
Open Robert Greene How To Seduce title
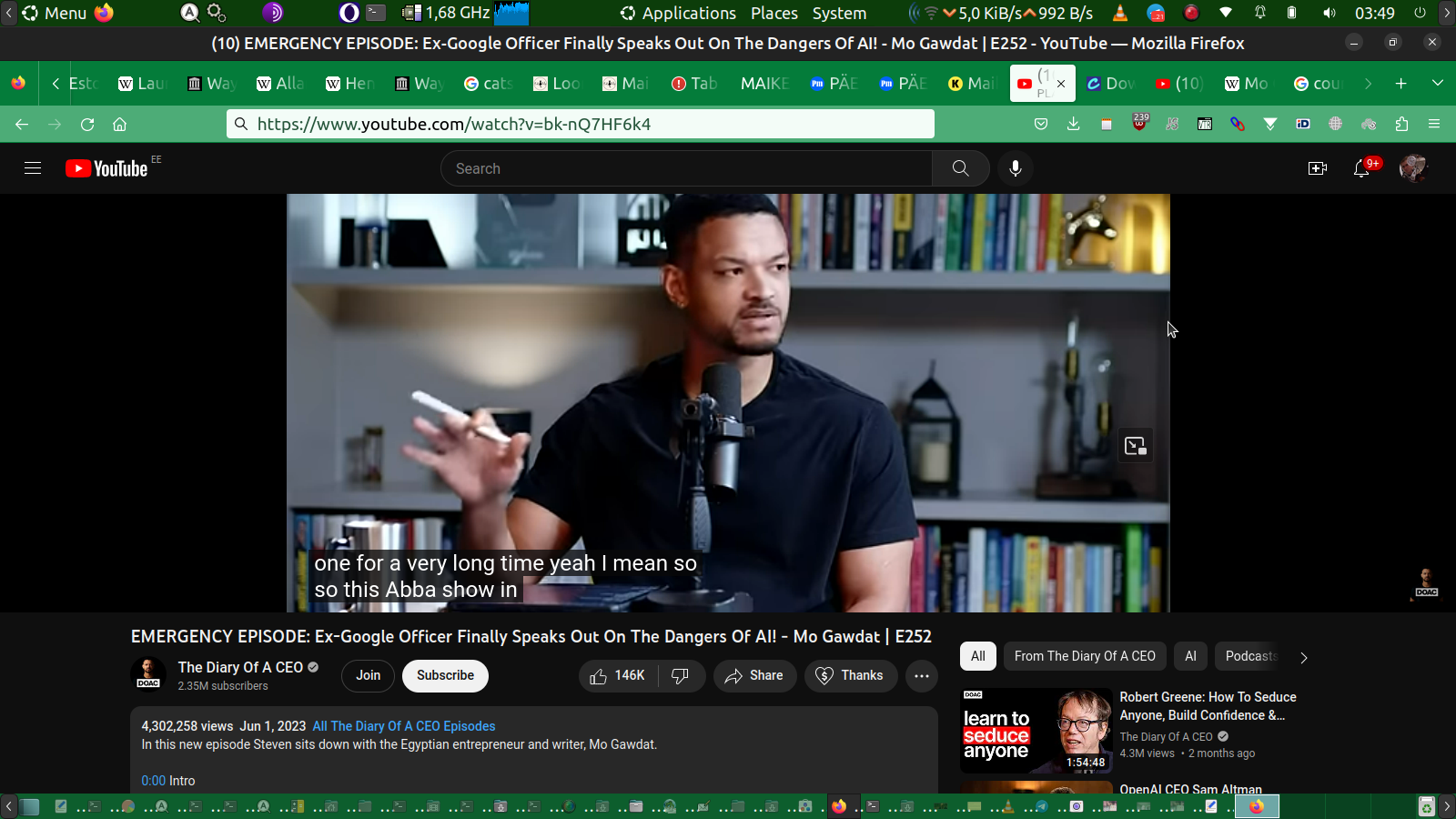(x=1208, y=706)
